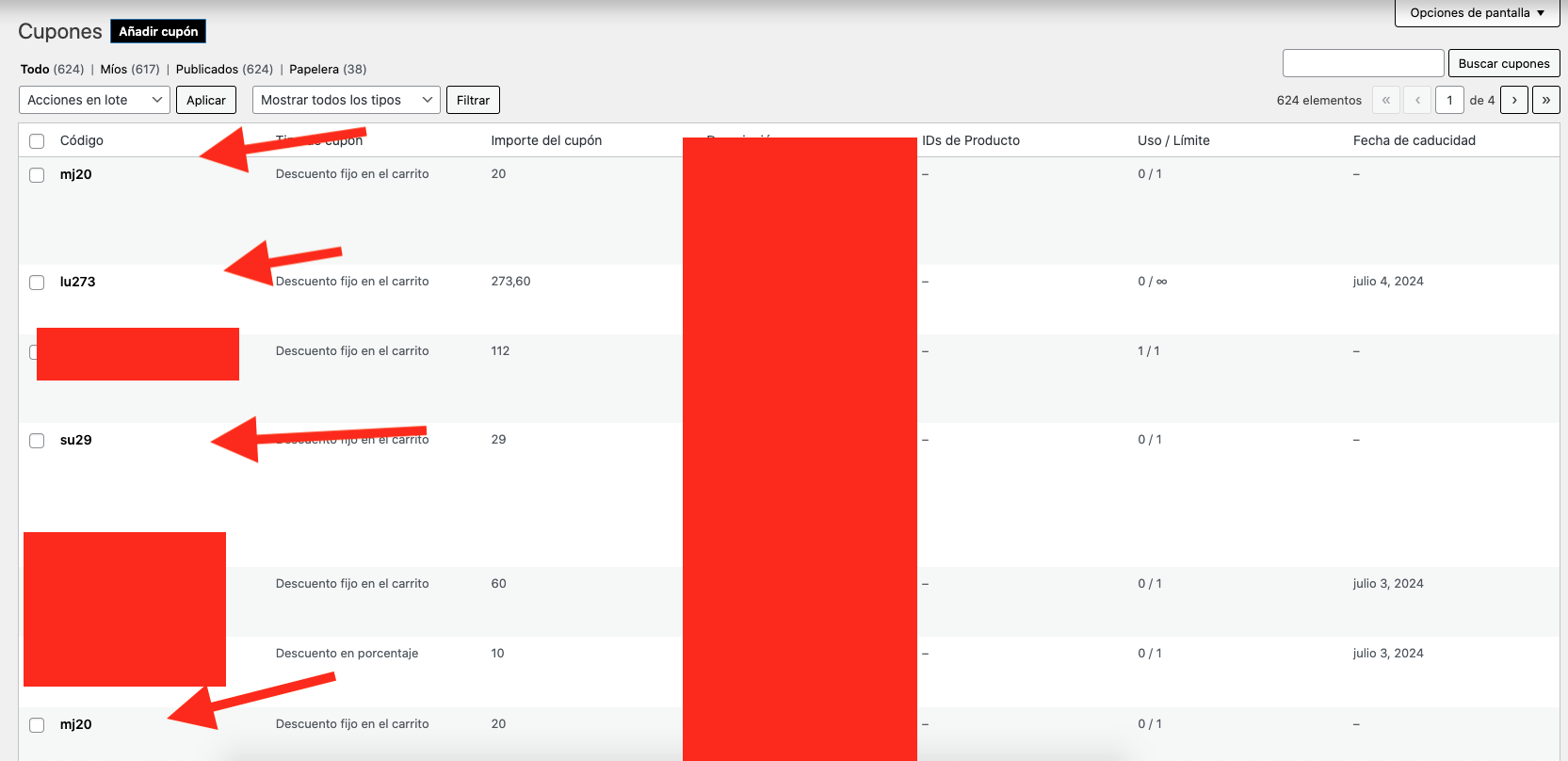This screenshot has height=761, width=1568.
Task: Expand the Mostrar todos los tipos dropdown
Action: pyautogui.click(x=346, y=100)
